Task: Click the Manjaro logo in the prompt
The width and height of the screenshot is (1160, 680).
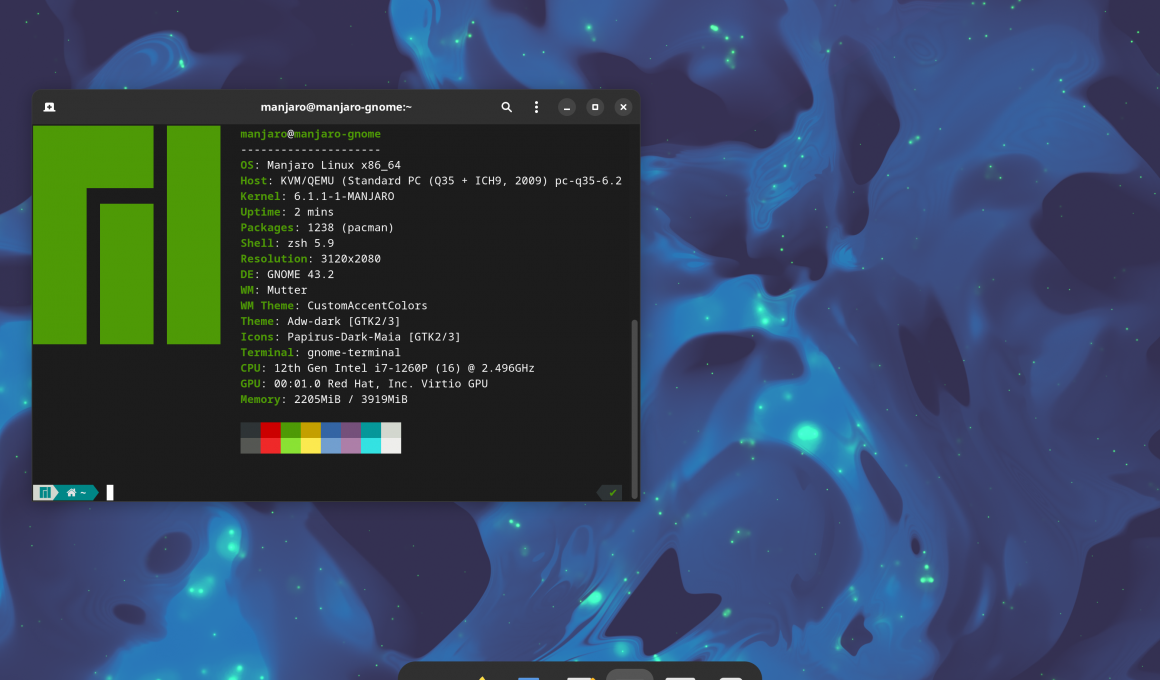Action: [45, 493]
